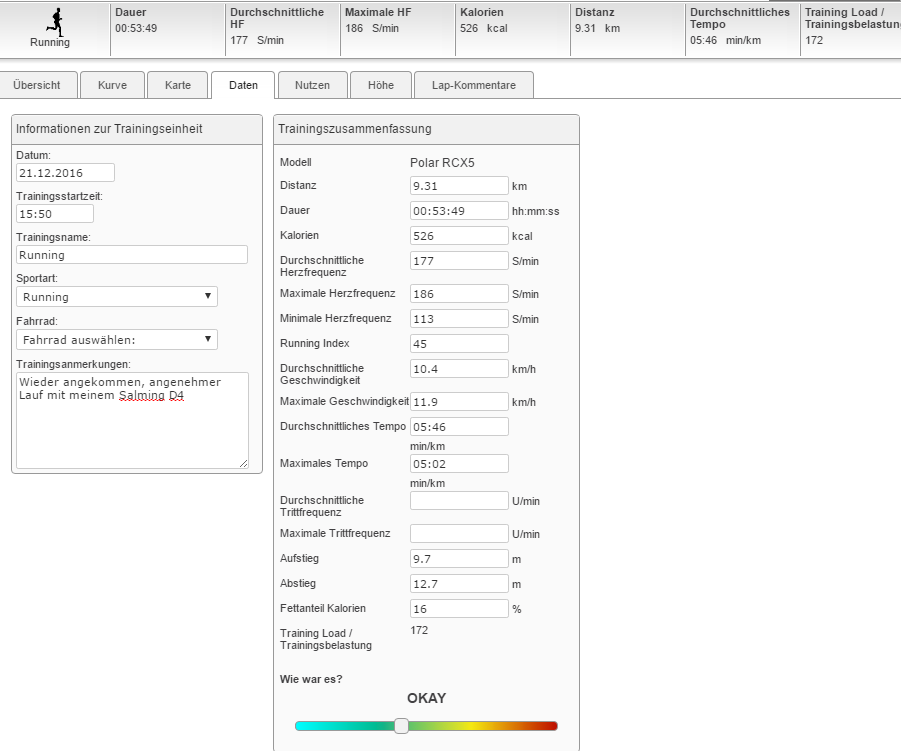Click the Distanz field in summary
The image size is (901, 751).
pyautogui.click(x=459, y=186)
